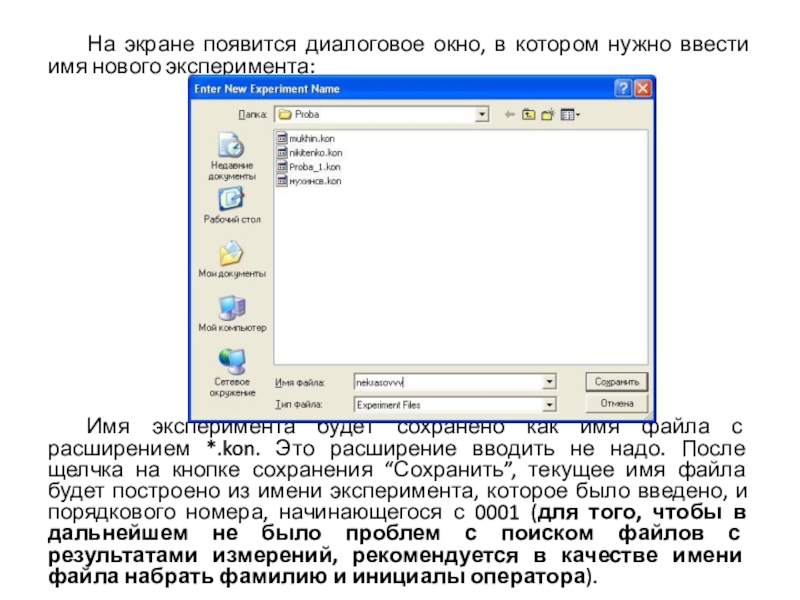Open My Computer (Мой компьютер) shortcut
This screenshot has height=600, width=800.
(232, 314)
